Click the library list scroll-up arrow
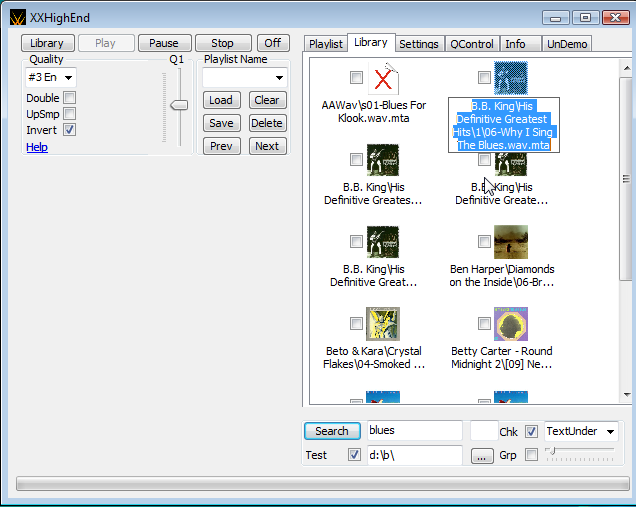636x507 pixels. point(627,68)
